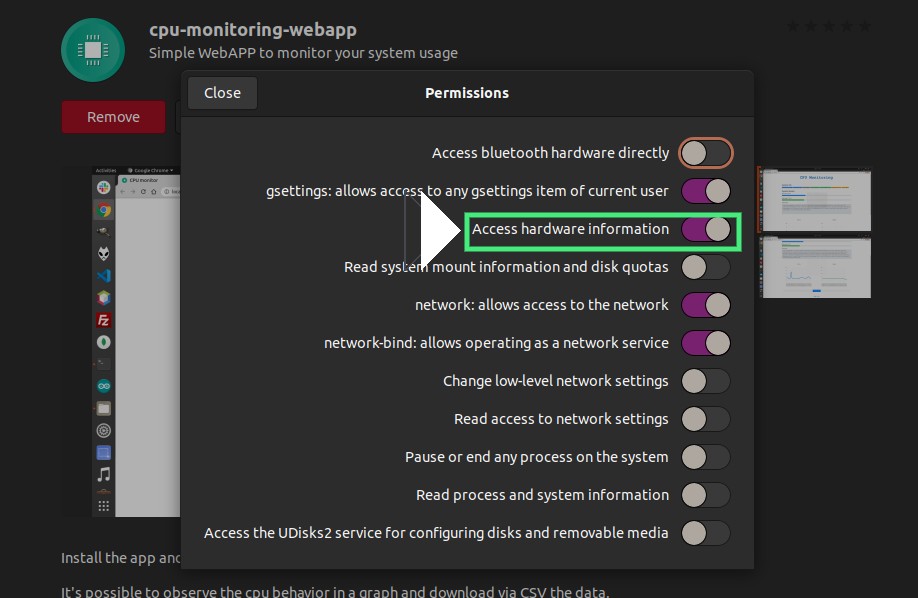
Task: Click the "Read access to network settings" label
Action: [x=561, y=419]
